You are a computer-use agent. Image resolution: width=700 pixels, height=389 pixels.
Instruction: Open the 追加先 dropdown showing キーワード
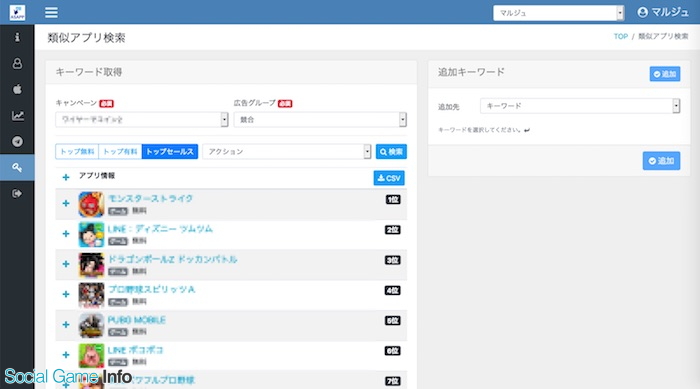pos(580,106)
